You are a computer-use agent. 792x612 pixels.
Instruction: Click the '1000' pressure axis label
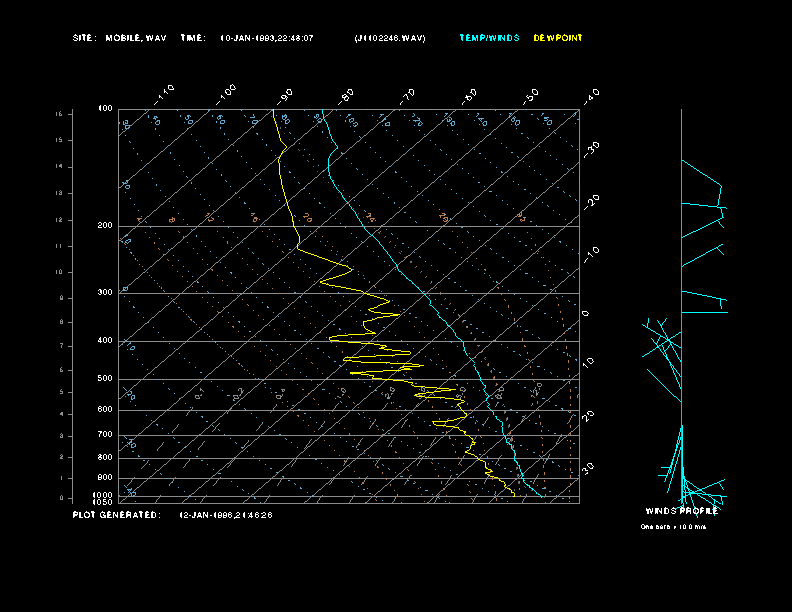click(103, 495)
